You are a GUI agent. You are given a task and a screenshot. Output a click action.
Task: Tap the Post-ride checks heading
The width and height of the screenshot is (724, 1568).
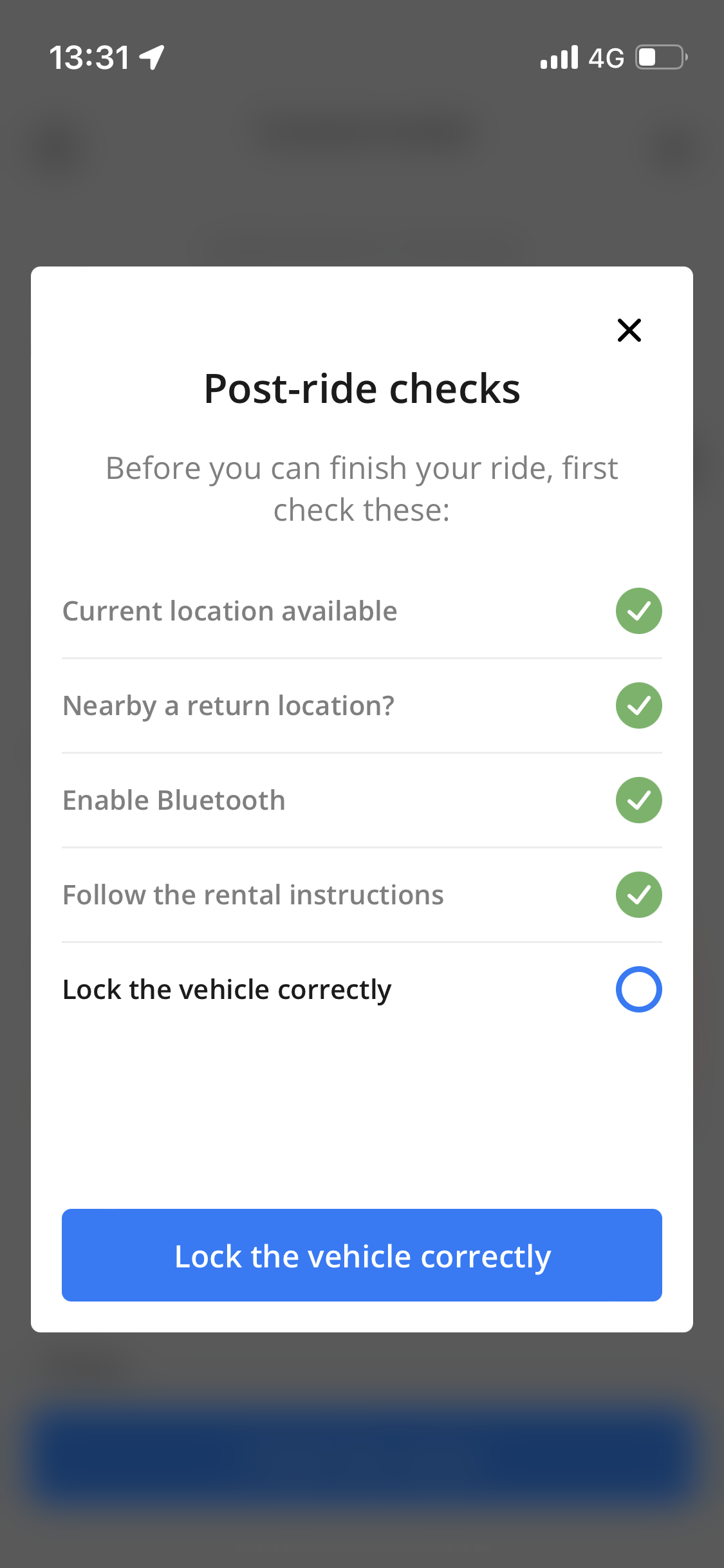(x=362, y=389)
